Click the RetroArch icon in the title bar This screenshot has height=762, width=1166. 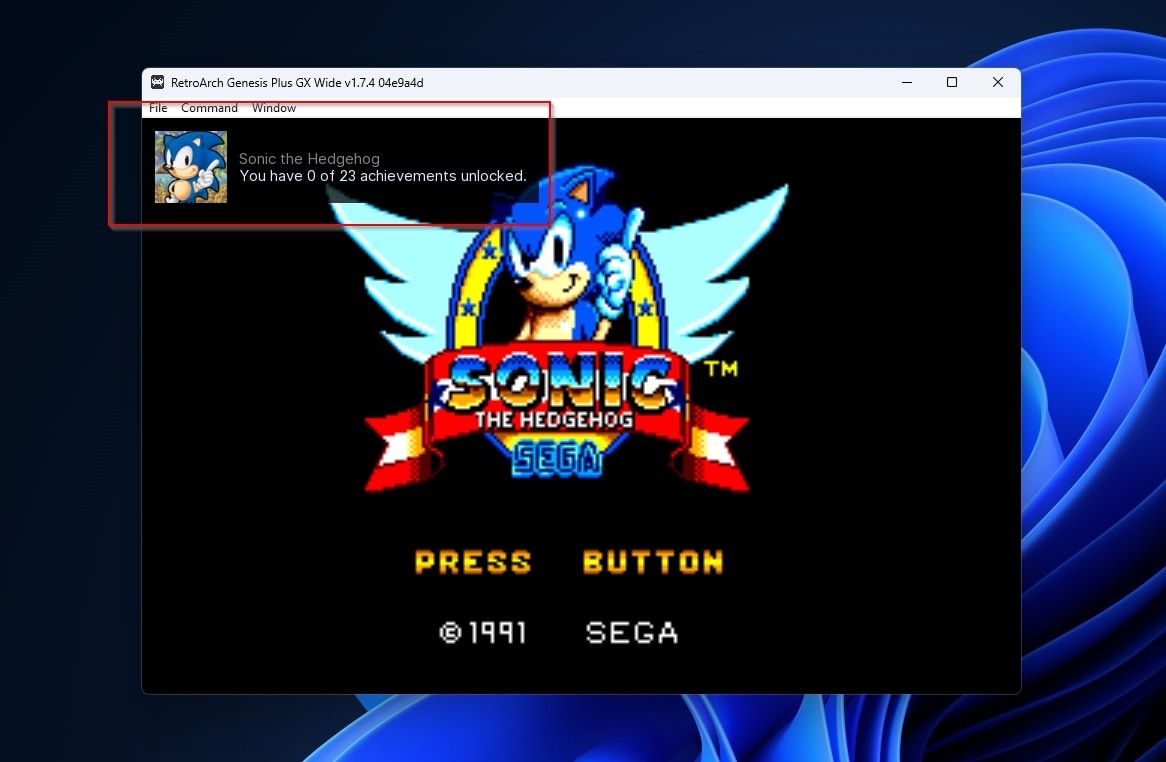(157, 83)
